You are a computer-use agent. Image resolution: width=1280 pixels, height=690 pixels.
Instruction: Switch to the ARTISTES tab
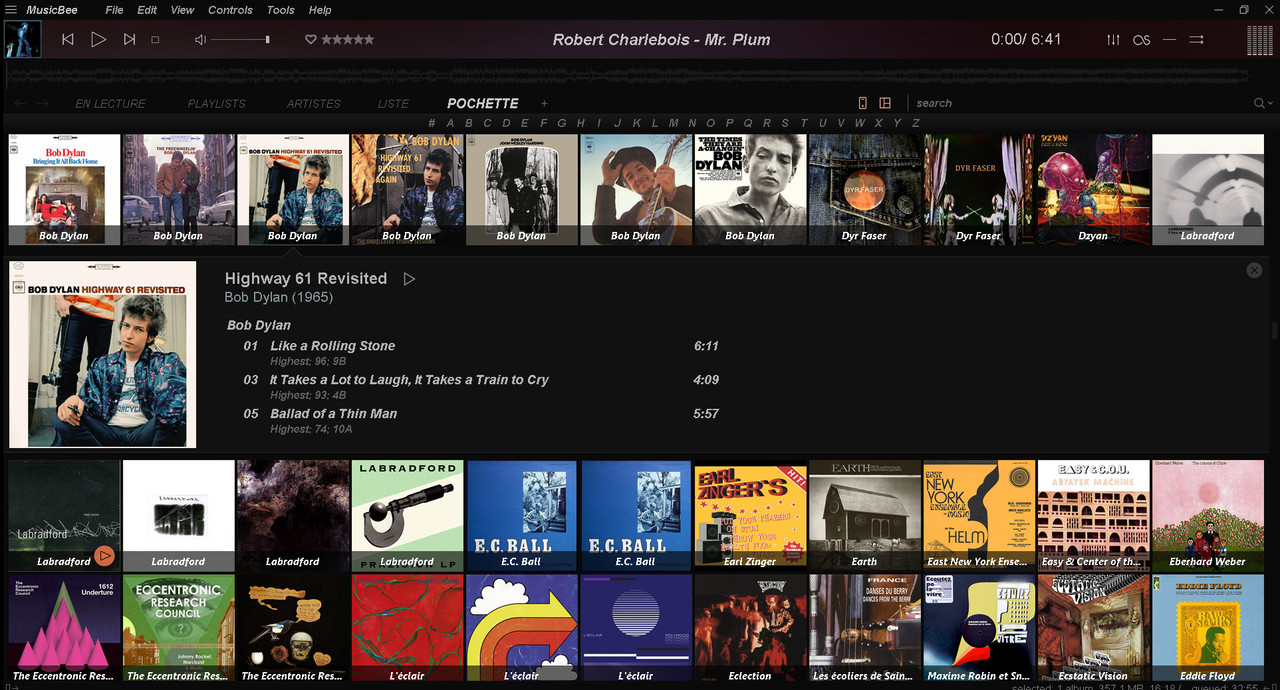coord(314,103)
